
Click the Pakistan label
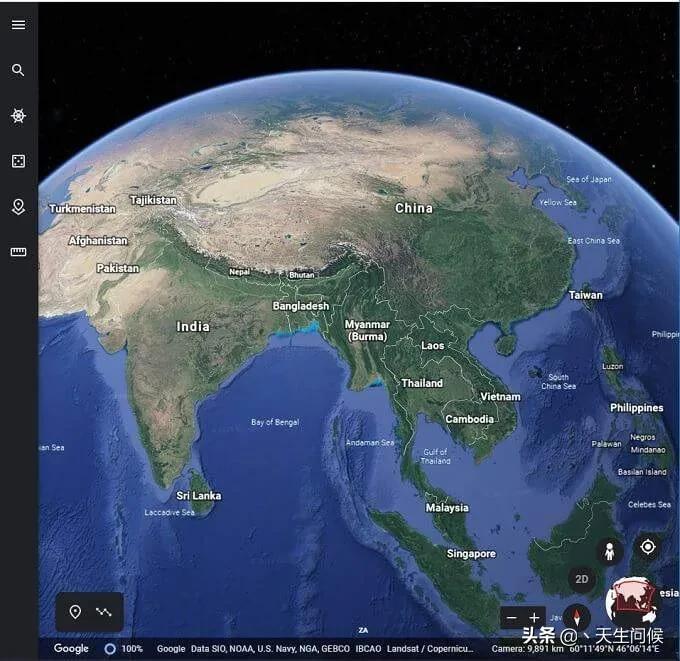pos(118,268)
